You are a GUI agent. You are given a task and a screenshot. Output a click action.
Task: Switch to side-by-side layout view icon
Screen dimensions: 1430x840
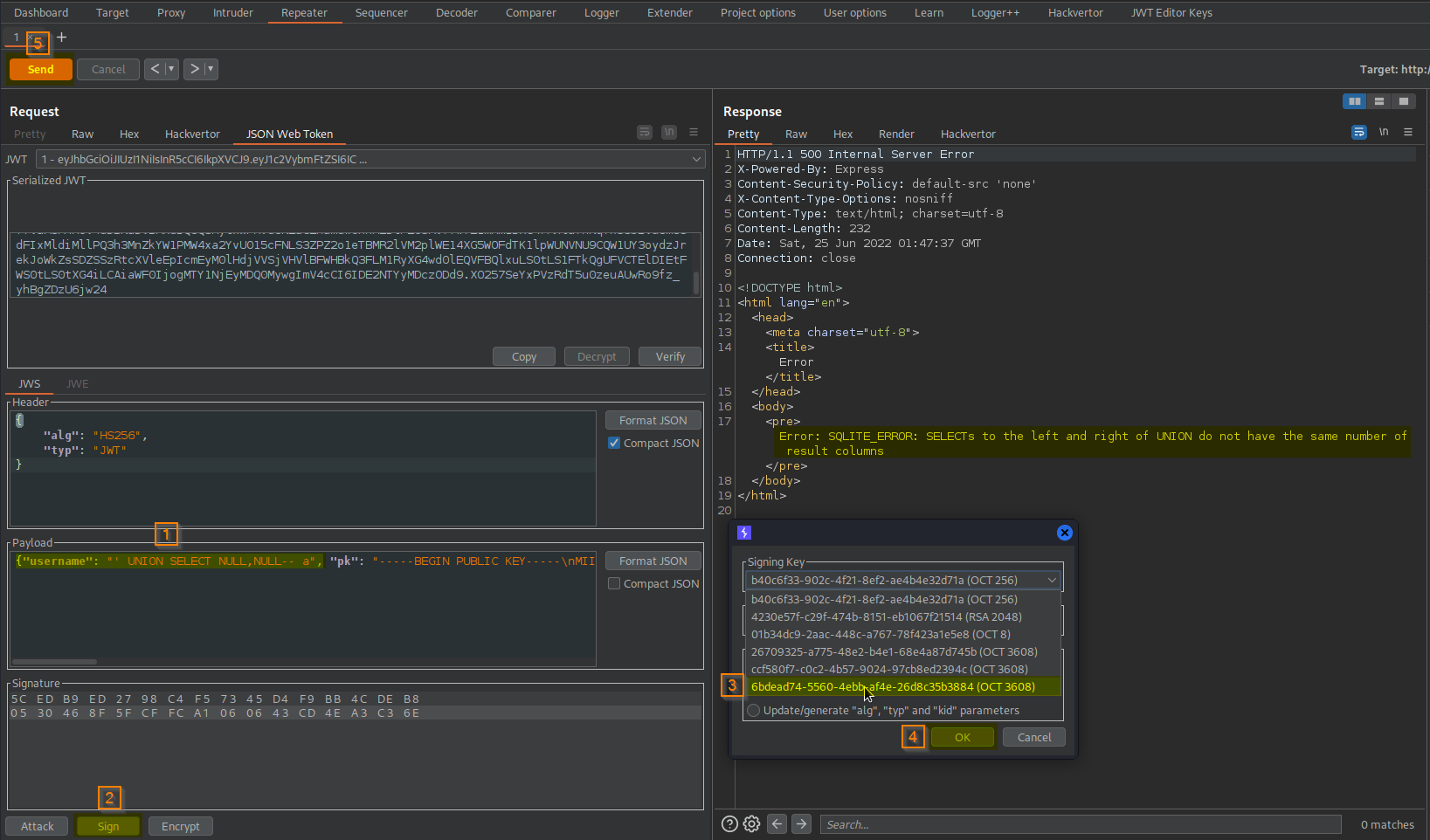[x=1355, y=101]
